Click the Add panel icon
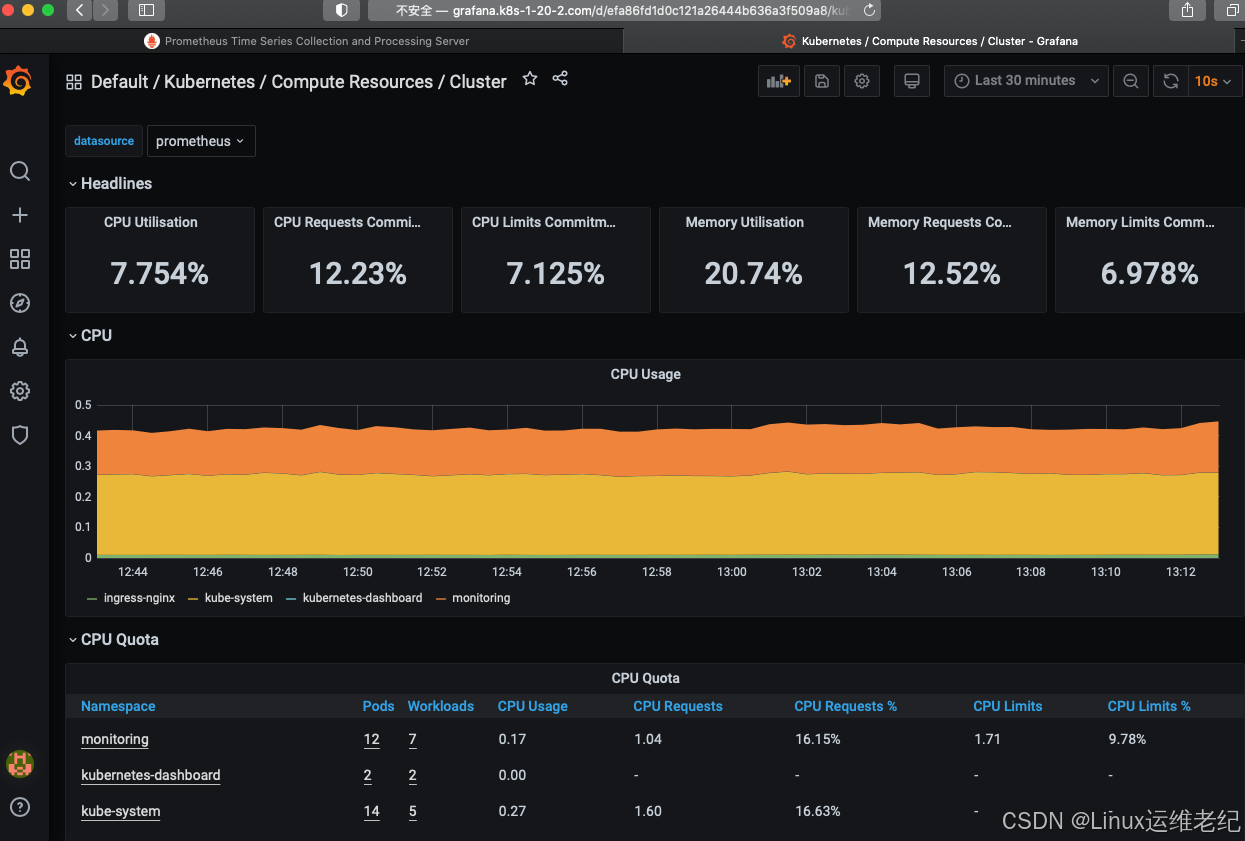 778,81
